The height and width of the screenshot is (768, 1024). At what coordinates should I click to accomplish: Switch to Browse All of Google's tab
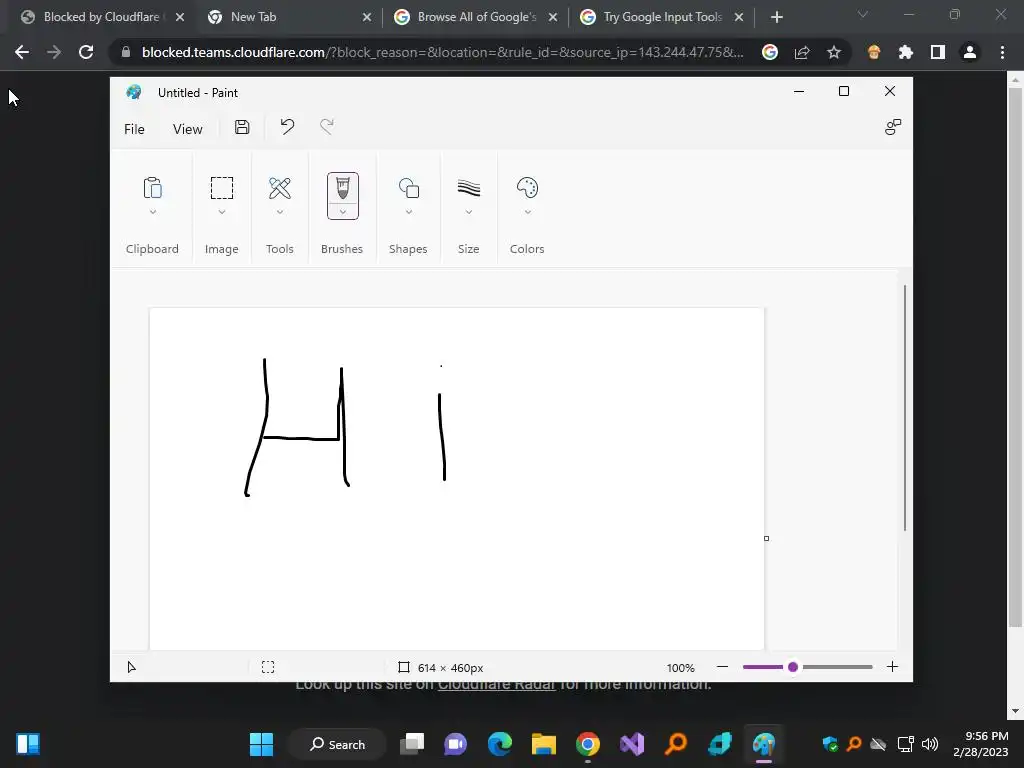tap(477, 17)
